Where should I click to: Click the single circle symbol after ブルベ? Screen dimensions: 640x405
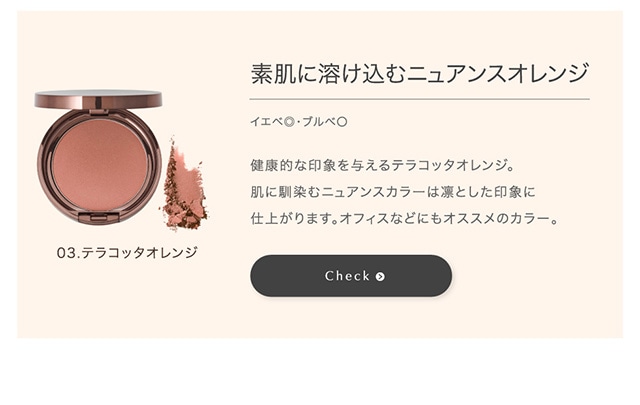pos(342,122)
